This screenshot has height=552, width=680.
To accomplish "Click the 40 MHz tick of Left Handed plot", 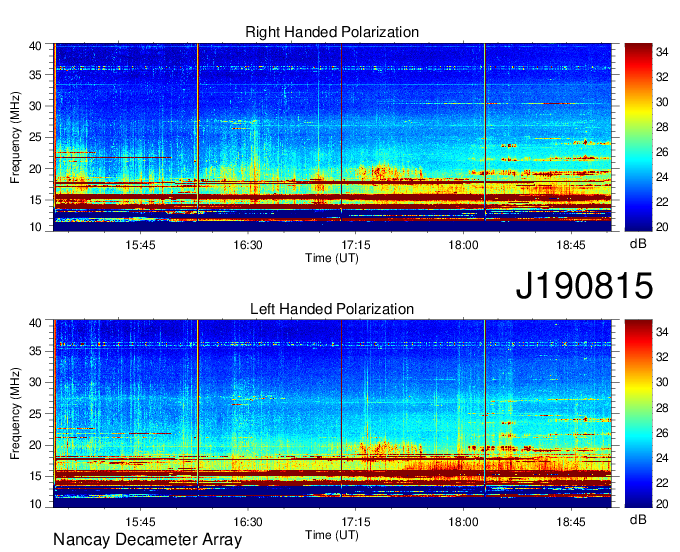I will point(35,323).
